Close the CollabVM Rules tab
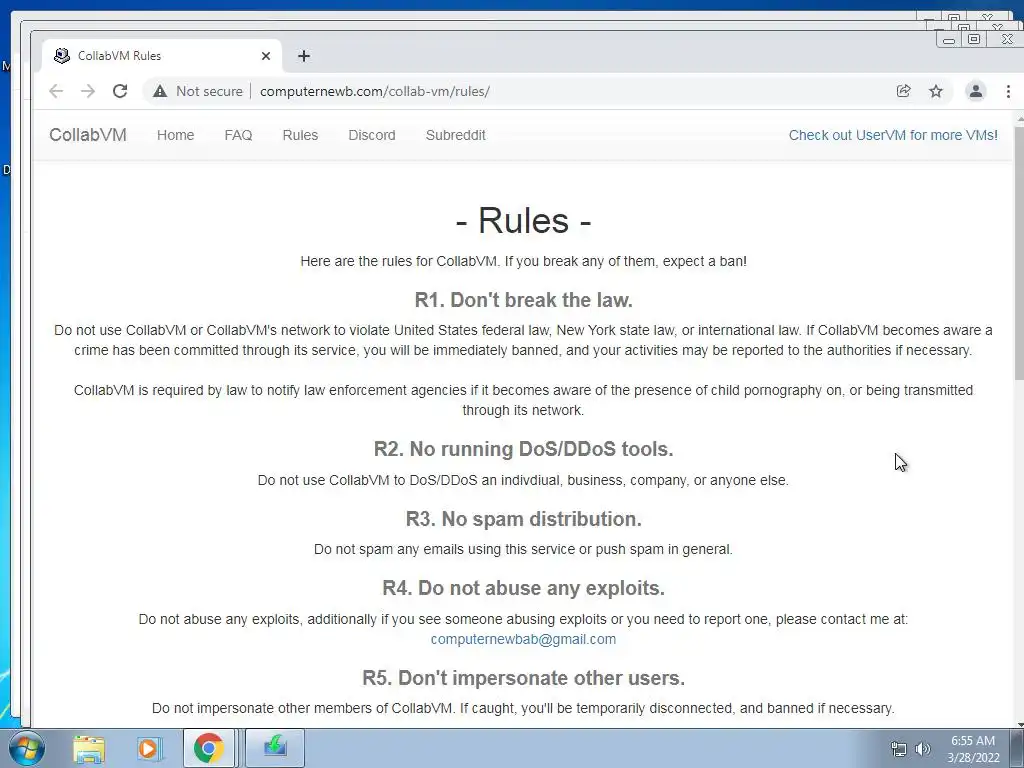This screenshot has height=768, width=1024. (266, 56)
